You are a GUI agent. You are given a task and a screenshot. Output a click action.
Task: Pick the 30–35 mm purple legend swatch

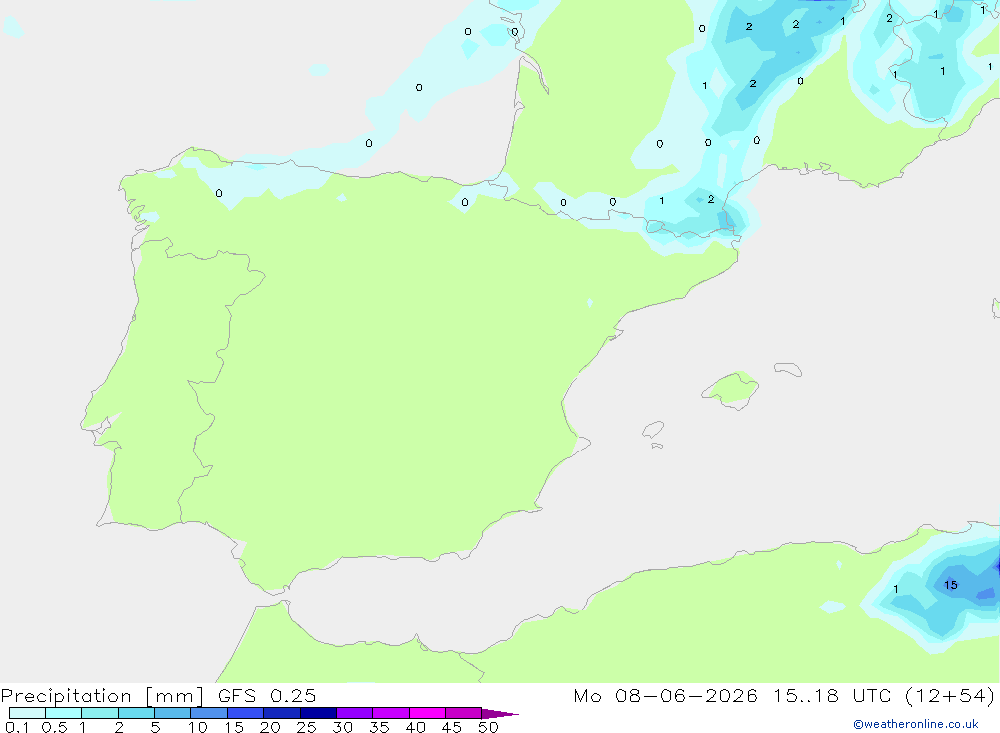tap(355, 713)
